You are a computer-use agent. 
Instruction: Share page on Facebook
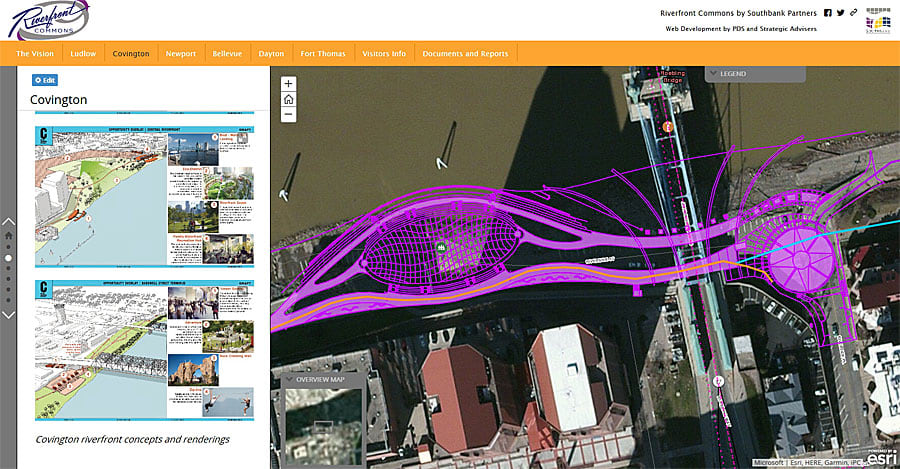828,13
